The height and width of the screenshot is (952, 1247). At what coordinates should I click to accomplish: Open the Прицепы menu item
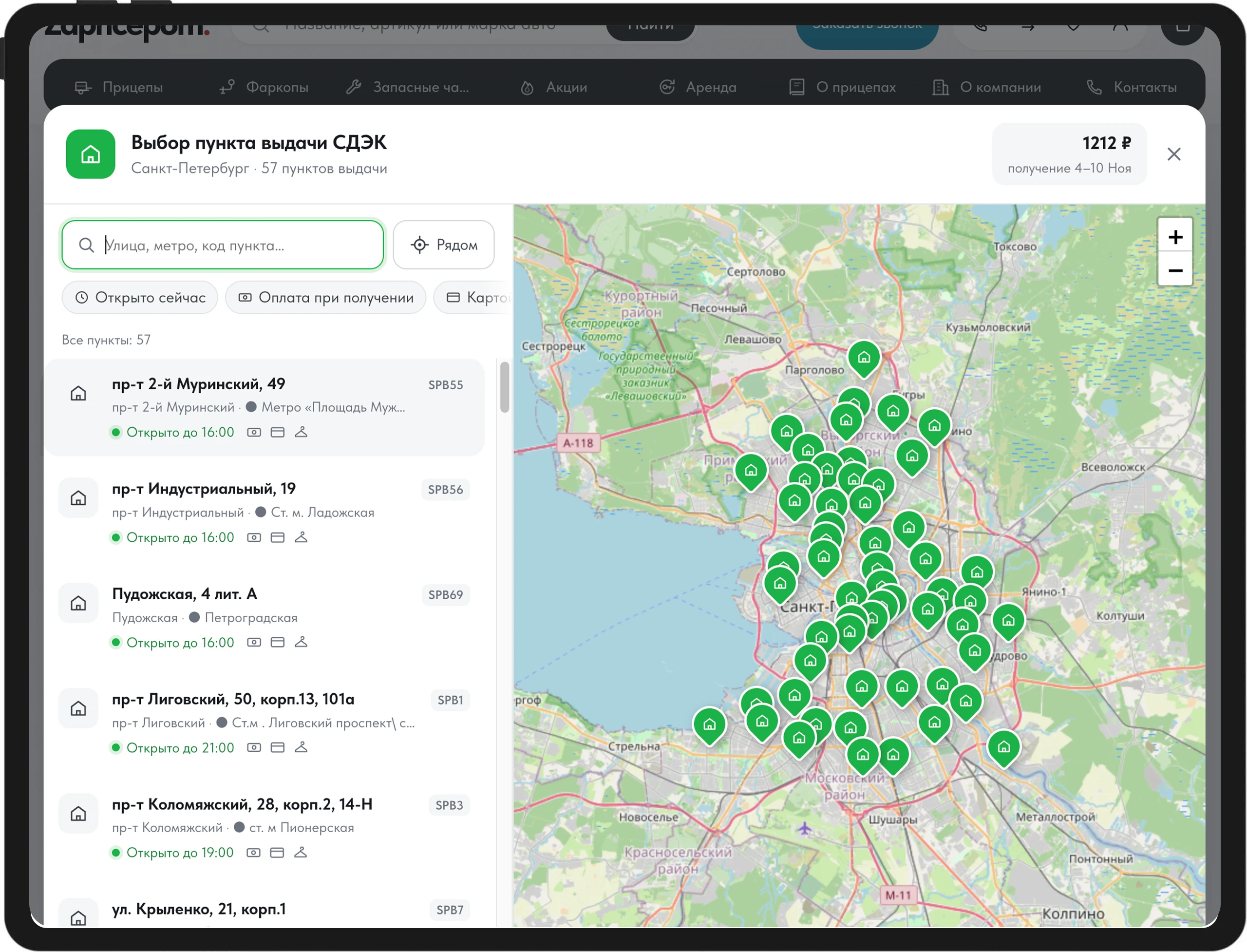pos(118,87)
